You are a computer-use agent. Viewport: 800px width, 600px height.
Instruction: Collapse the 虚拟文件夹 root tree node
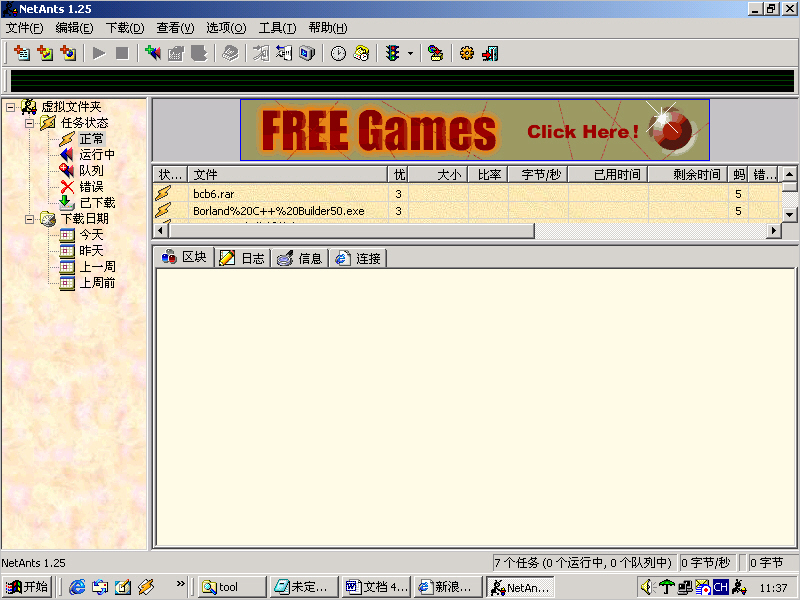[x=10, y=107]
